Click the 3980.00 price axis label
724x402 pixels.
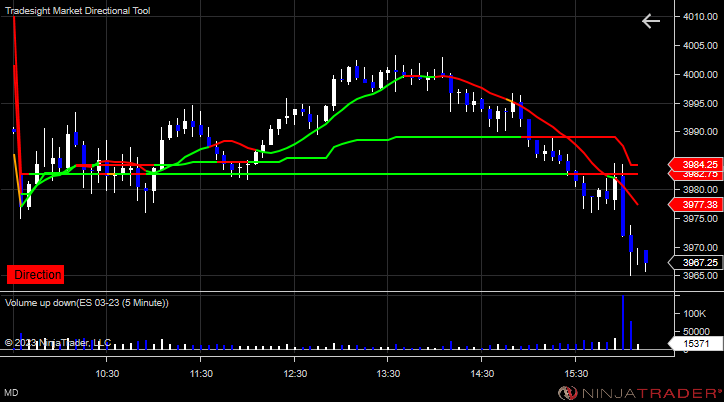[700, 190]
